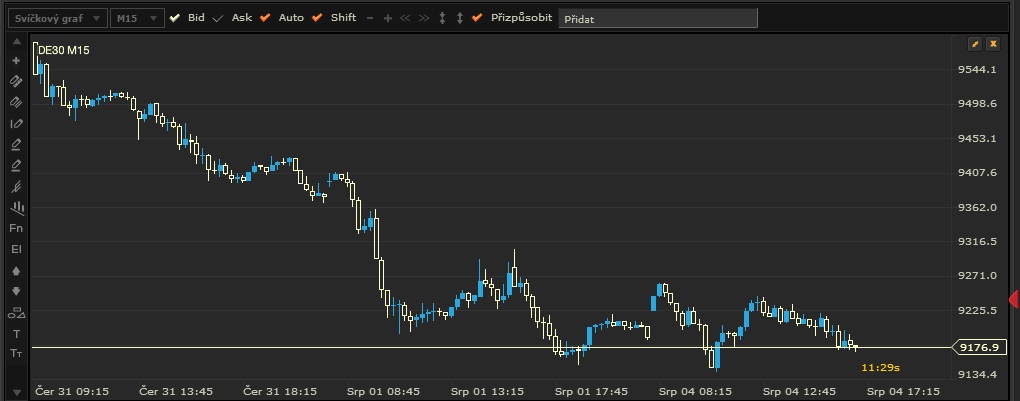Click the 9316.5 price axis label

click(977, 242)
